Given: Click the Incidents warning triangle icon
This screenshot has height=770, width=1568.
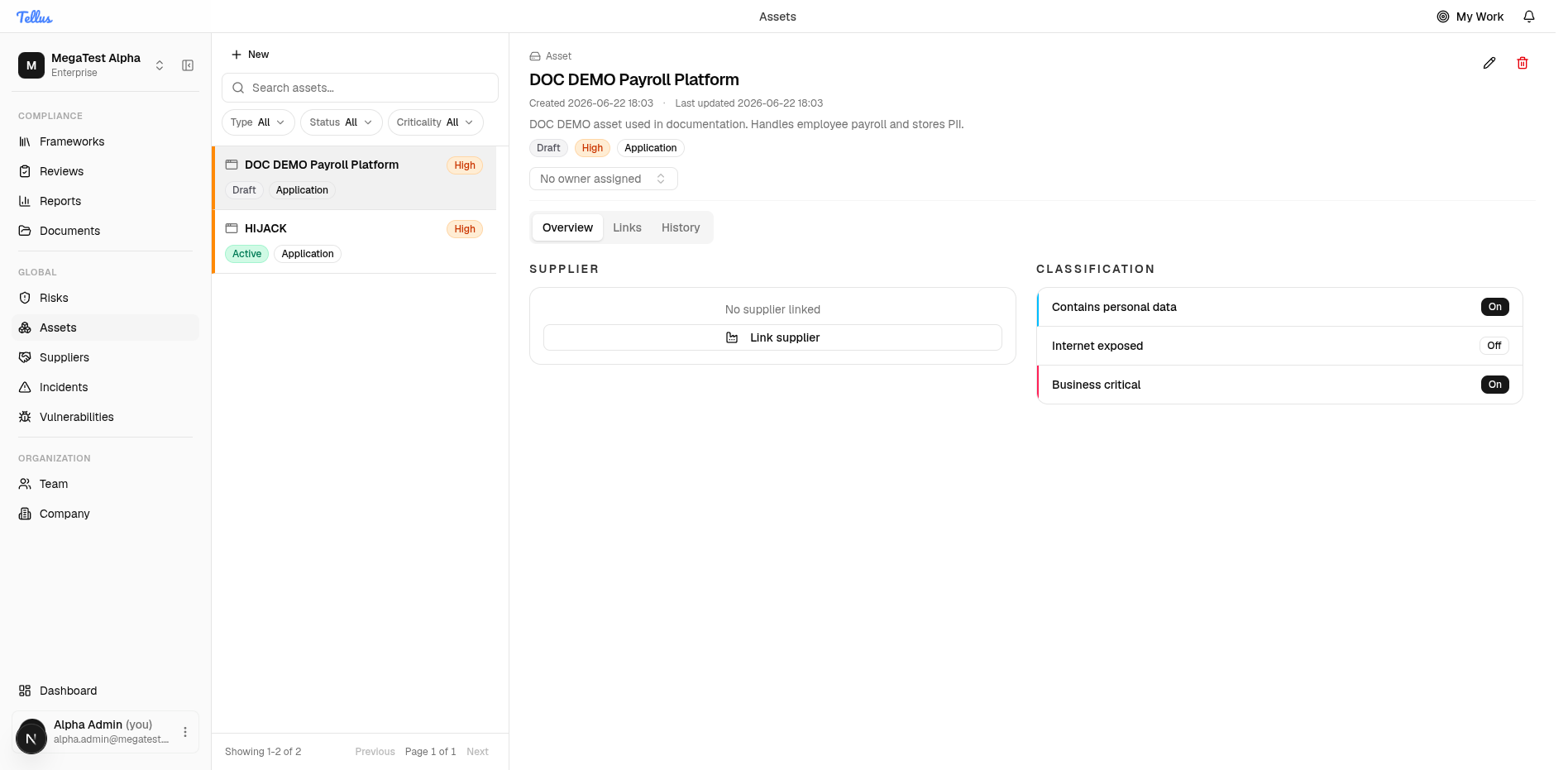Looking at the screenshot, I should [x=25, y=387].
